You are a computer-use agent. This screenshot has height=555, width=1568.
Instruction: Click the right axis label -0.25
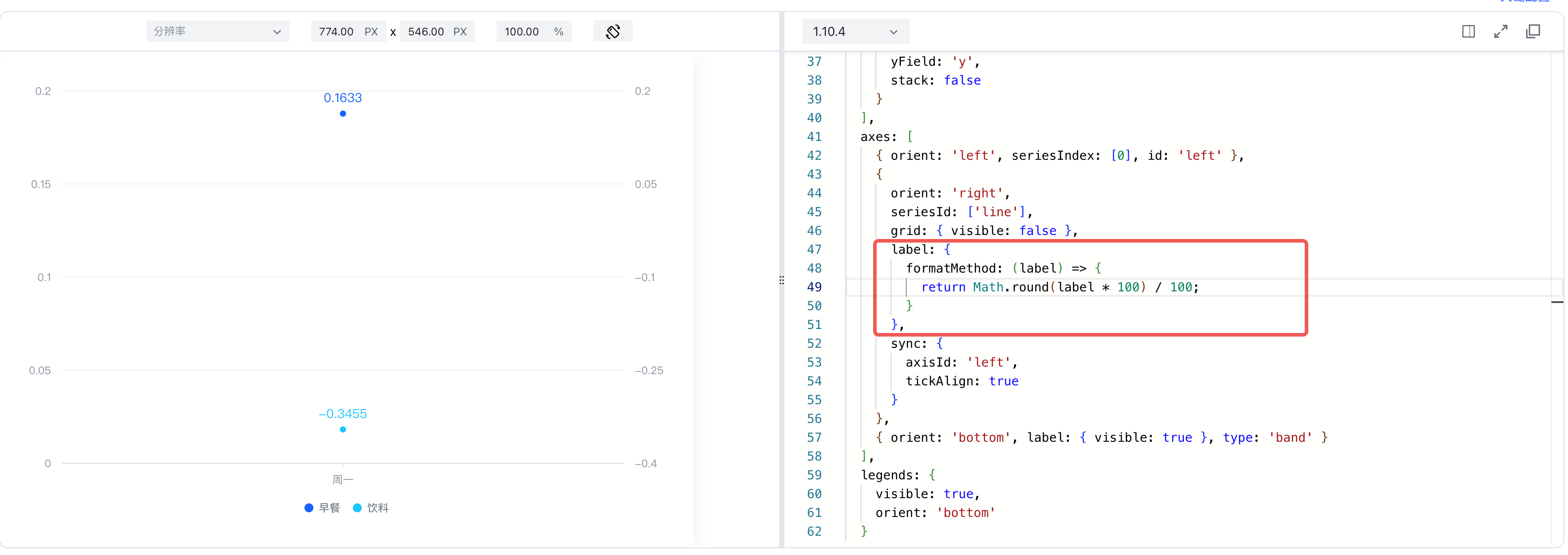pos(649,371)
